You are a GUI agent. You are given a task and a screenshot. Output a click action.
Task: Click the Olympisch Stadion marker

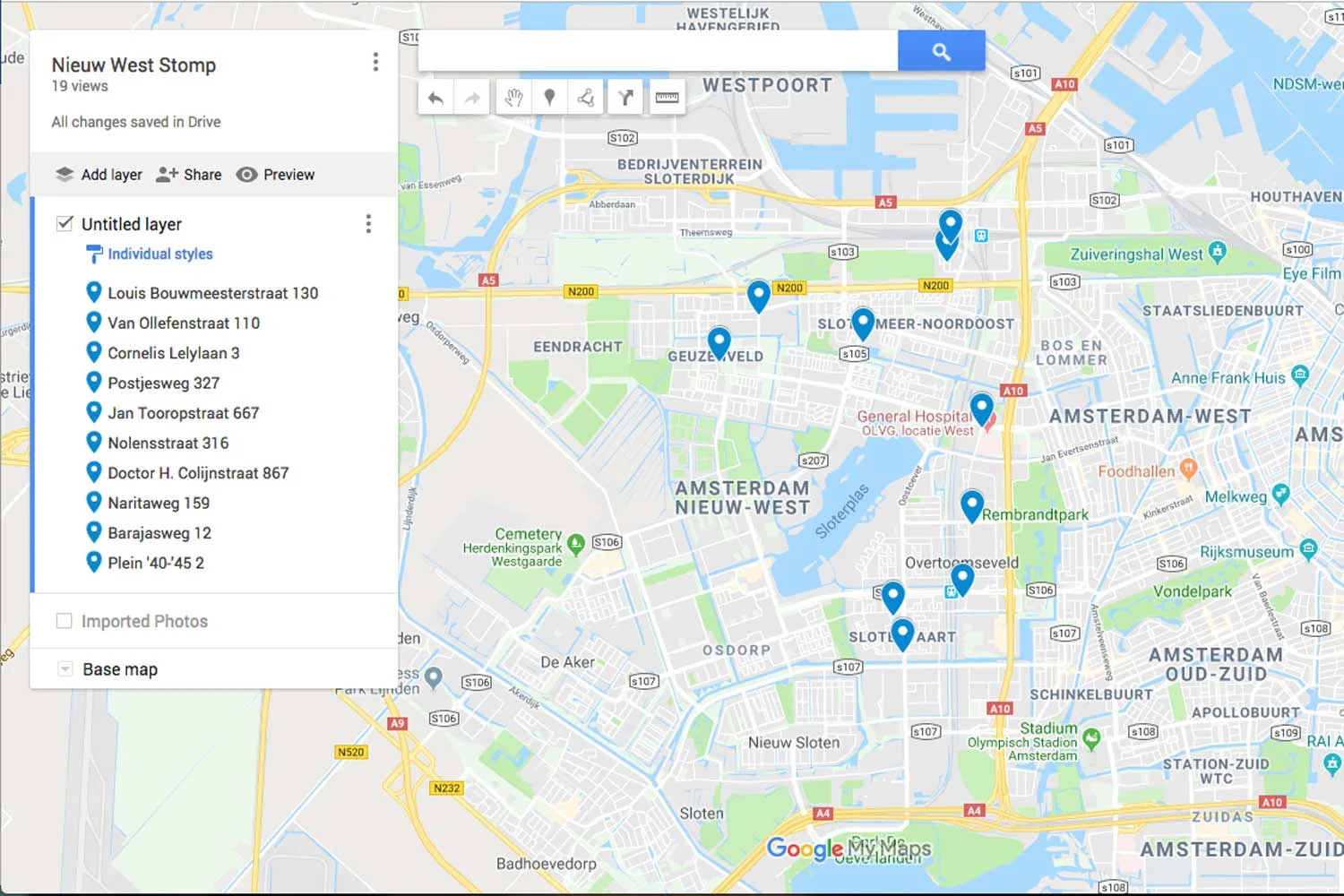tap(1090, 739)
